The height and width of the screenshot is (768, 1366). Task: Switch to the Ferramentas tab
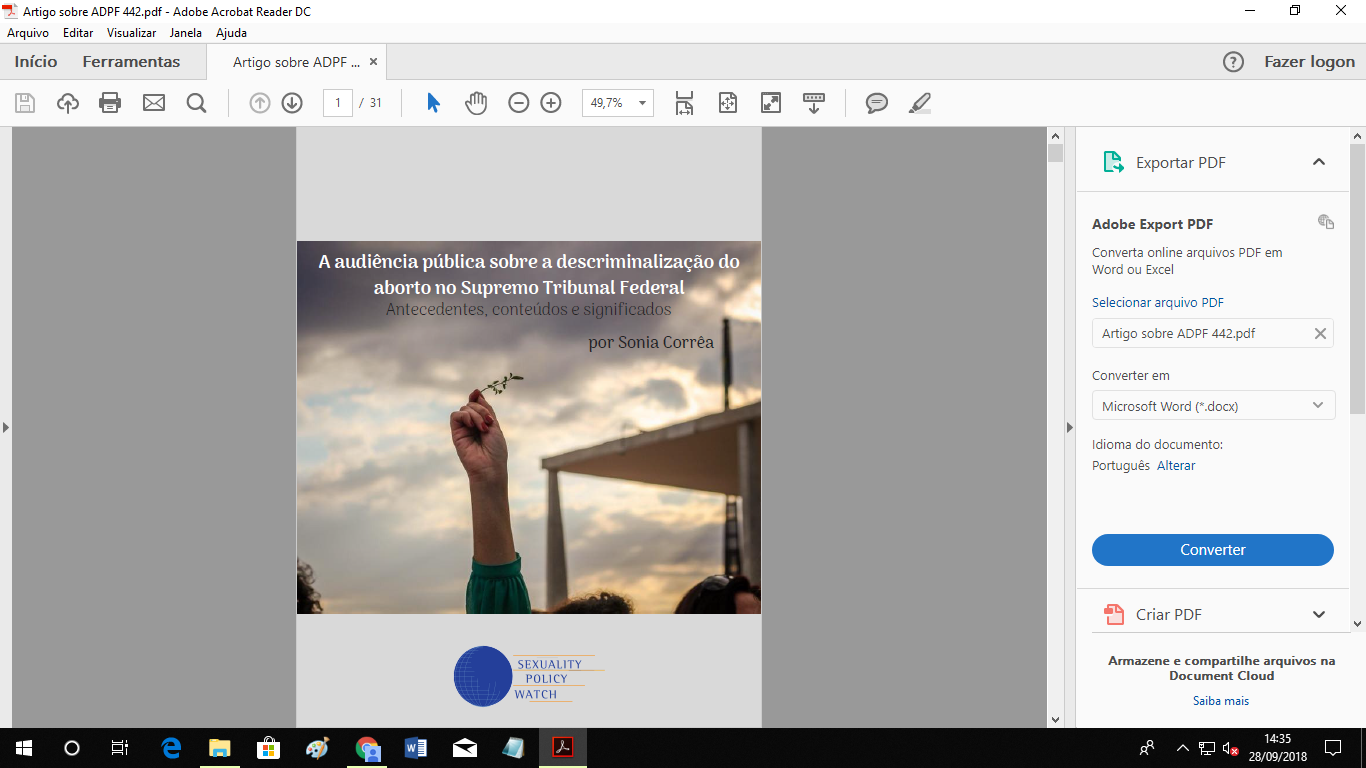[132, 62]
